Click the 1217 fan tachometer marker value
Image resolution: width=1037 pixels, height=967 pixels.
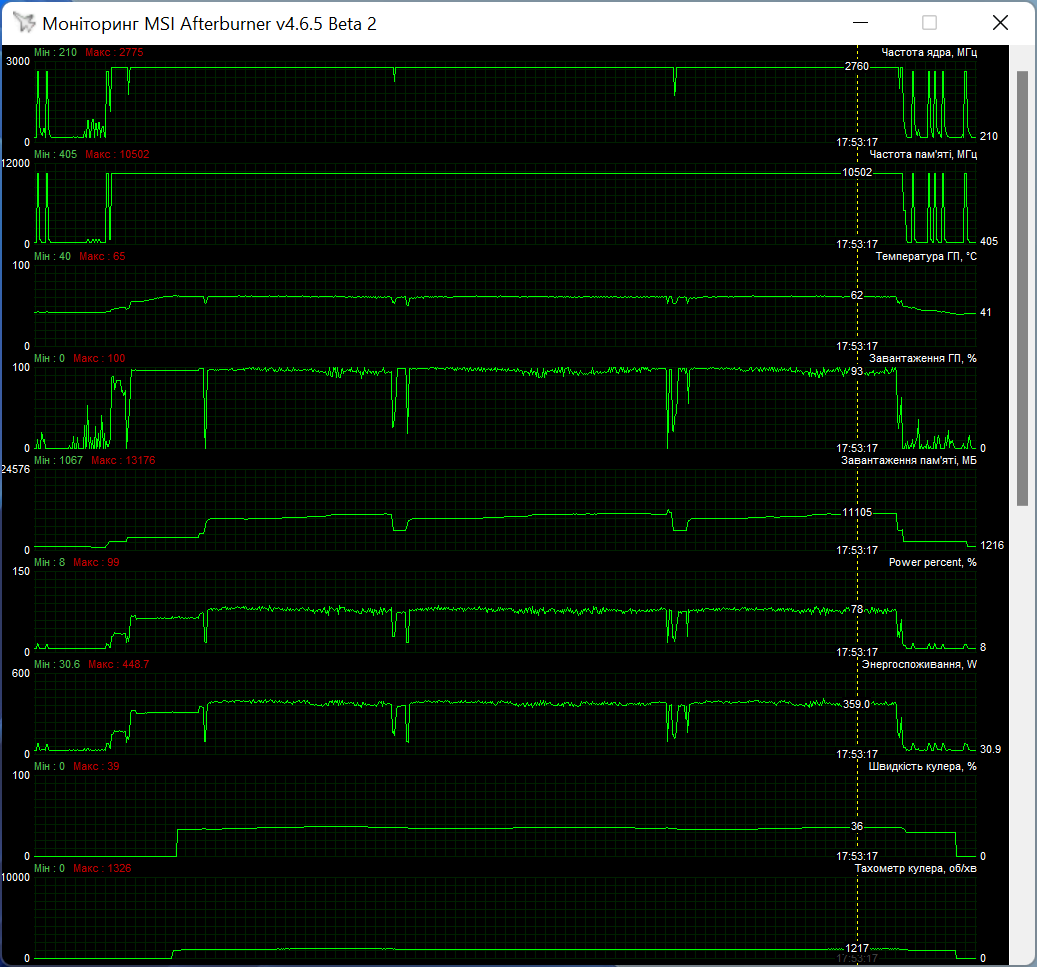(856, 948)
